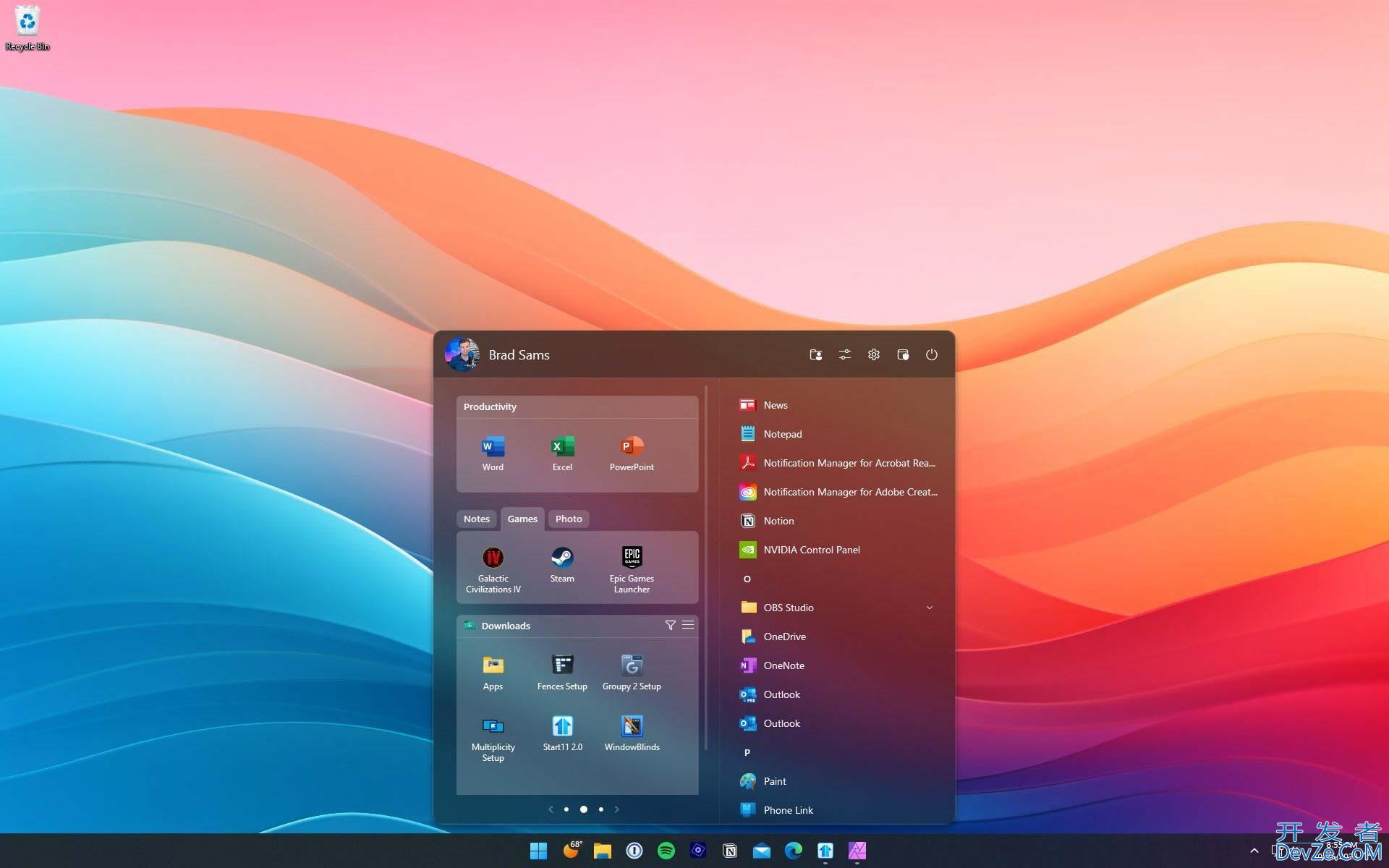
Task: Select the third page indicator dot
Action: [601, 809]
